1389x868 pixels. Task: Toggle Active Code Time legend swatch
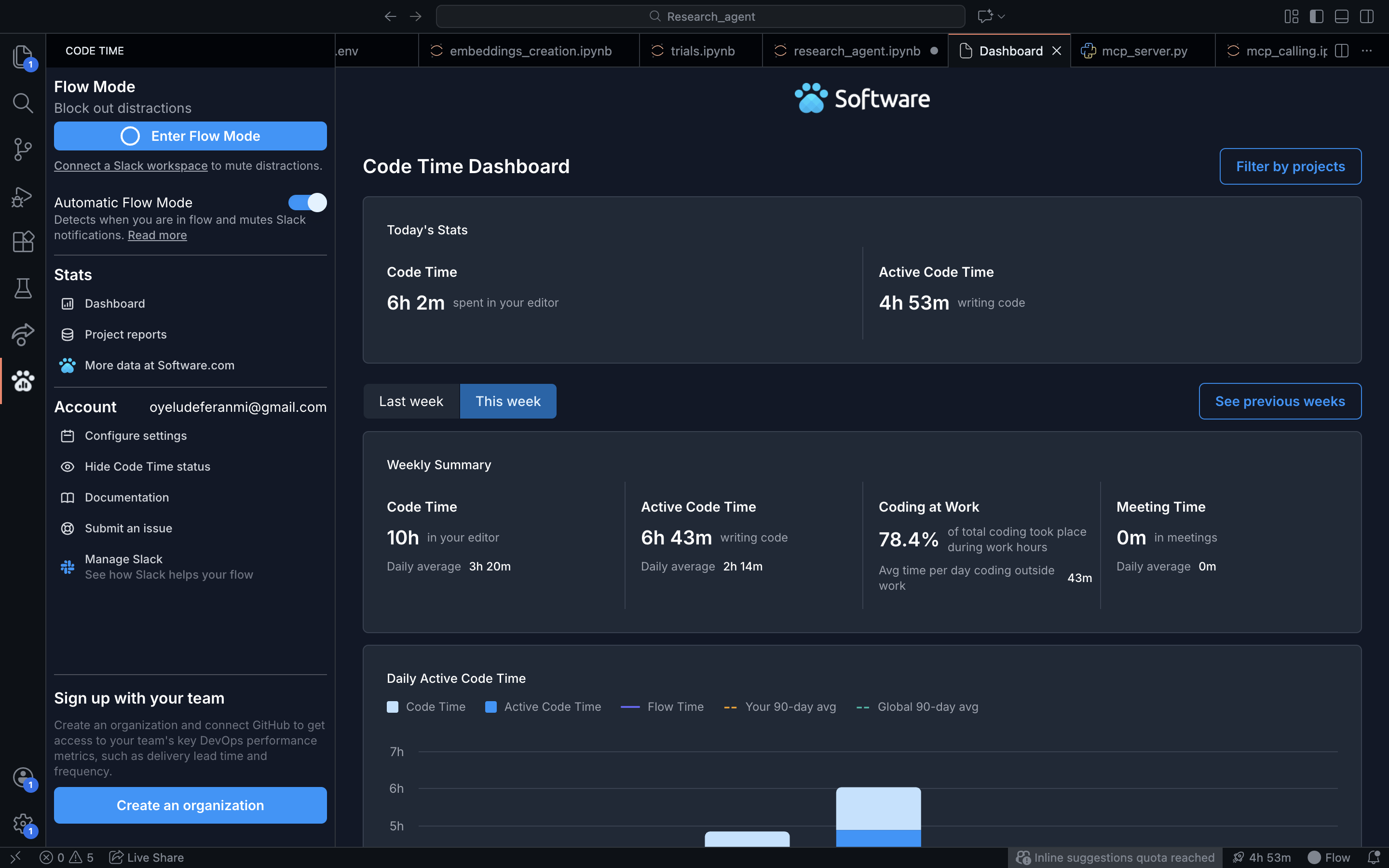pyautogui.click(x=491, y=706)
